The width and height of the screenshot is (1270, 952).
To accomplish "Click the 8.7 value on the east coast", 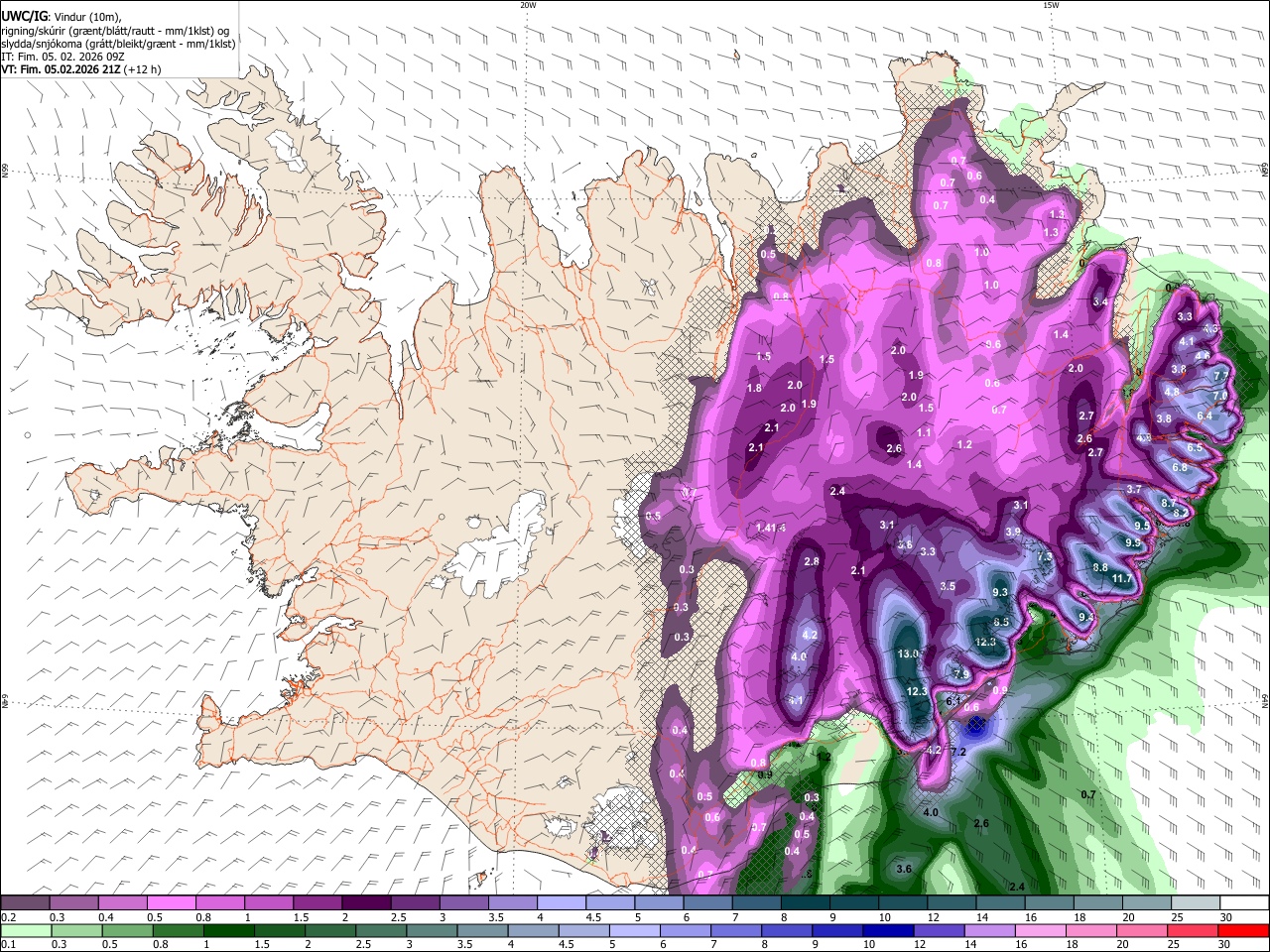I will click(1169, 503).
